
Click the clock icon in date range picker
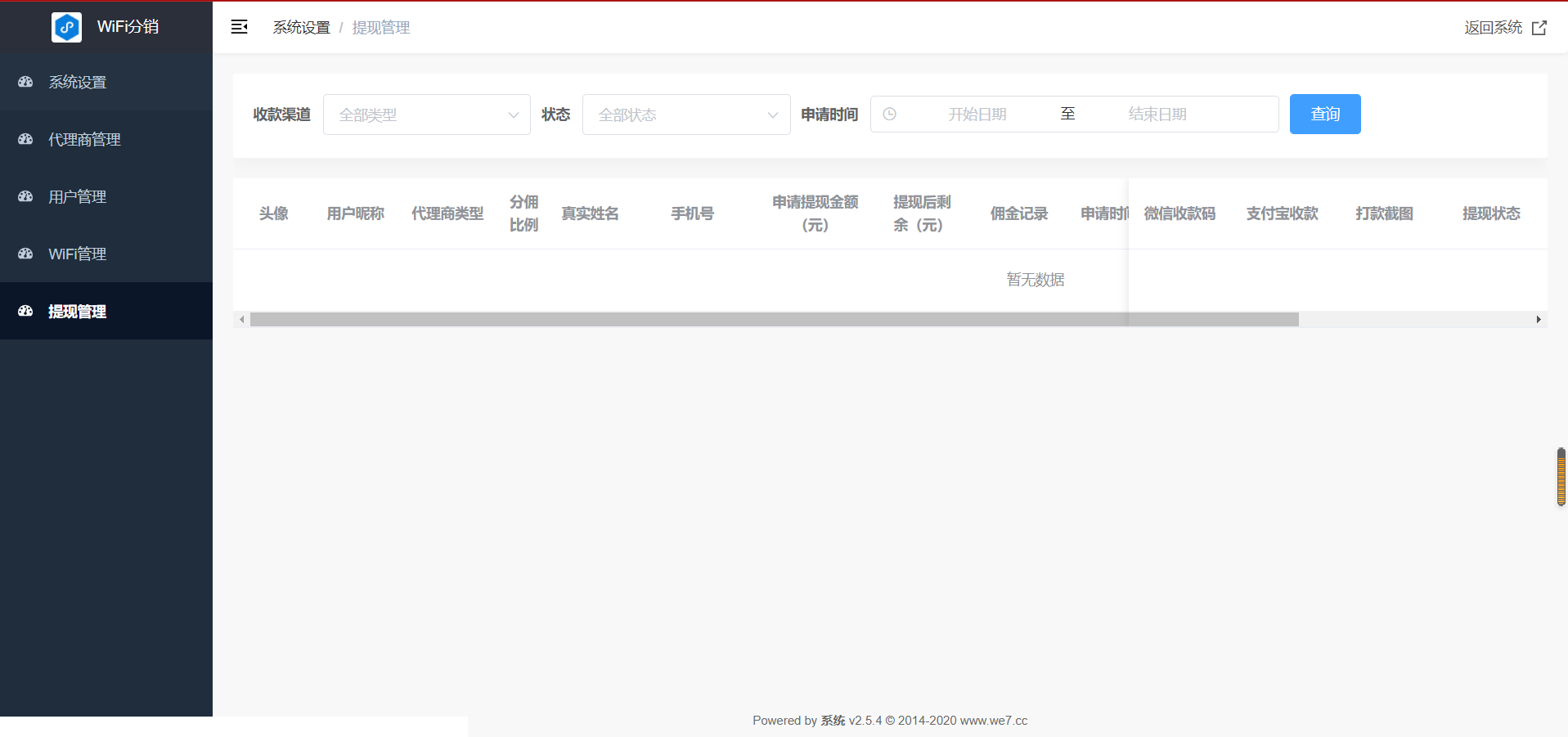pyautogui.click(x=890, y=115)
